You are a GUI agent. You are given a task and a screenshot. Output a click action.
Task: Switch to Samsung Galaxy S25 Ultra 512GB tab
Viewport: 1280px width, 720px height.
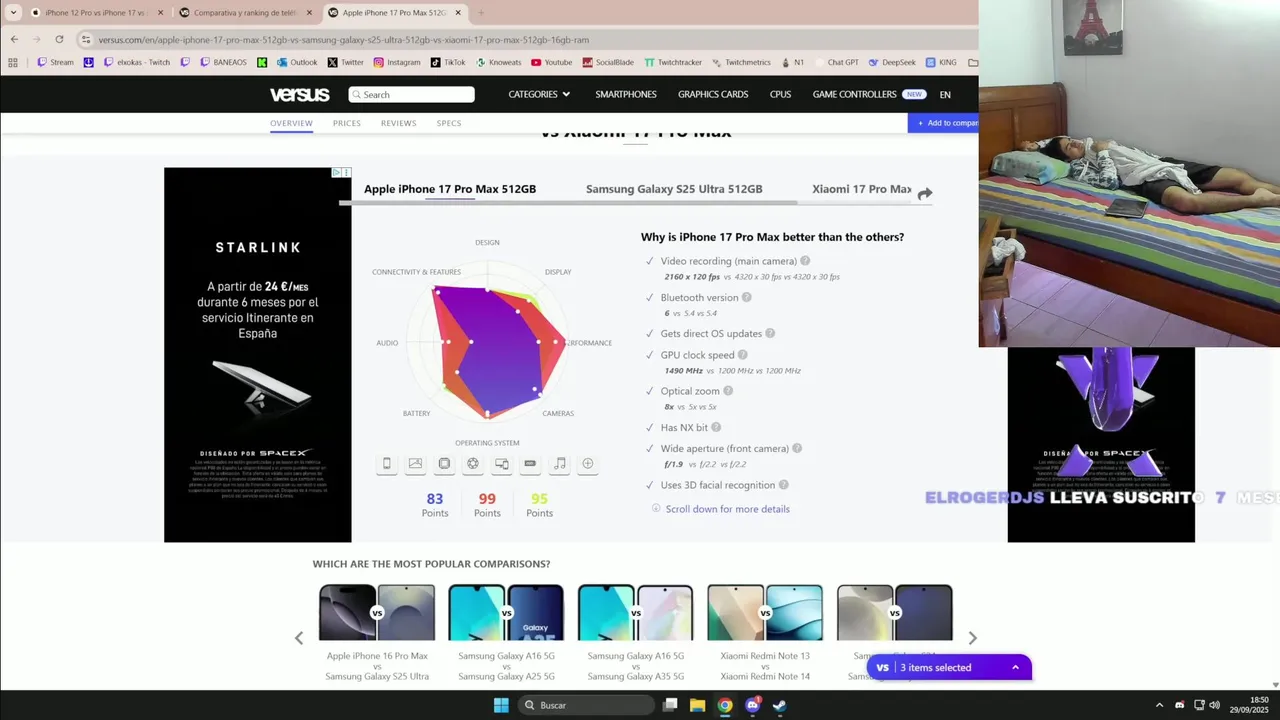click(674, 189)
